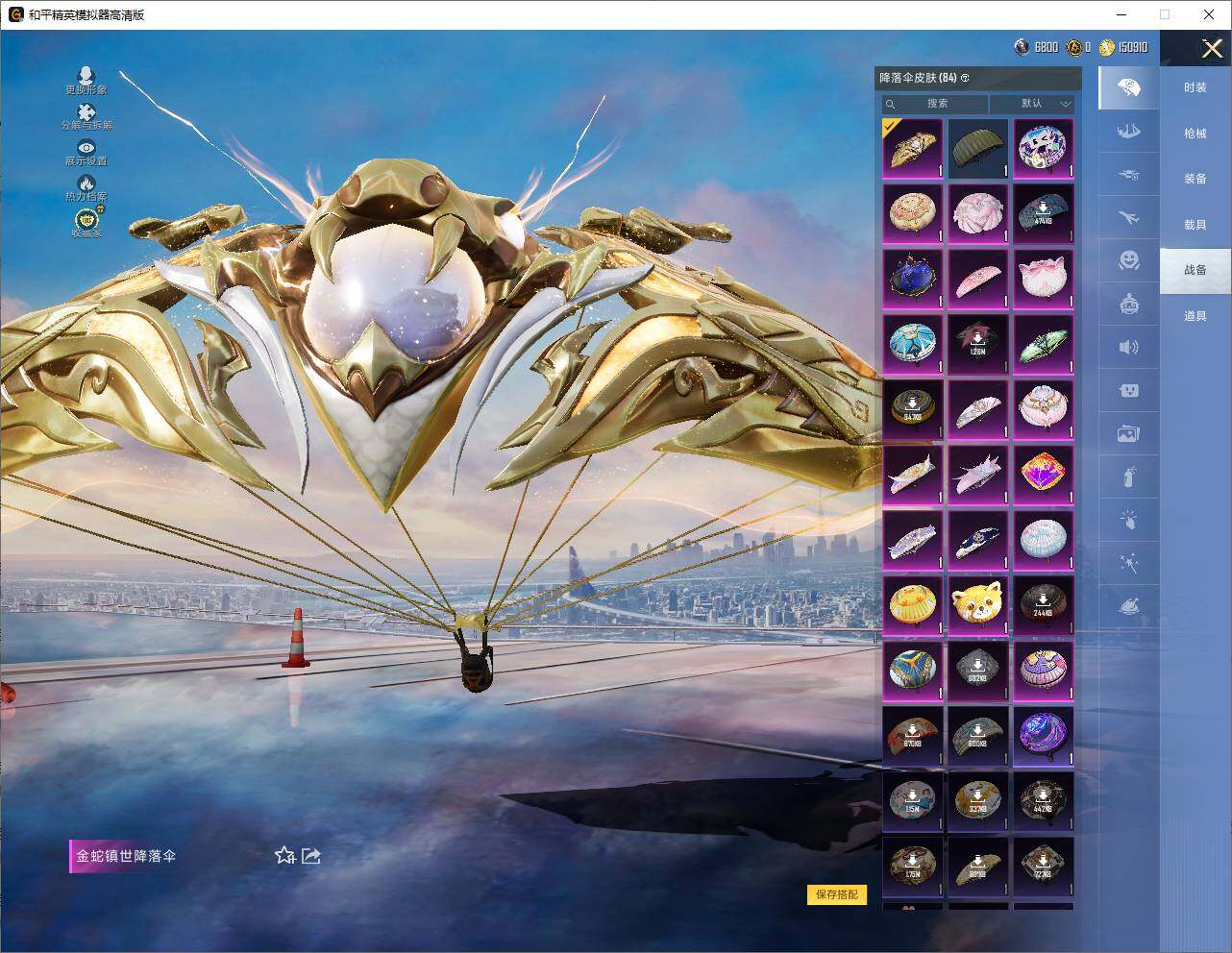Close the wardrobe with the X button

1212,48
